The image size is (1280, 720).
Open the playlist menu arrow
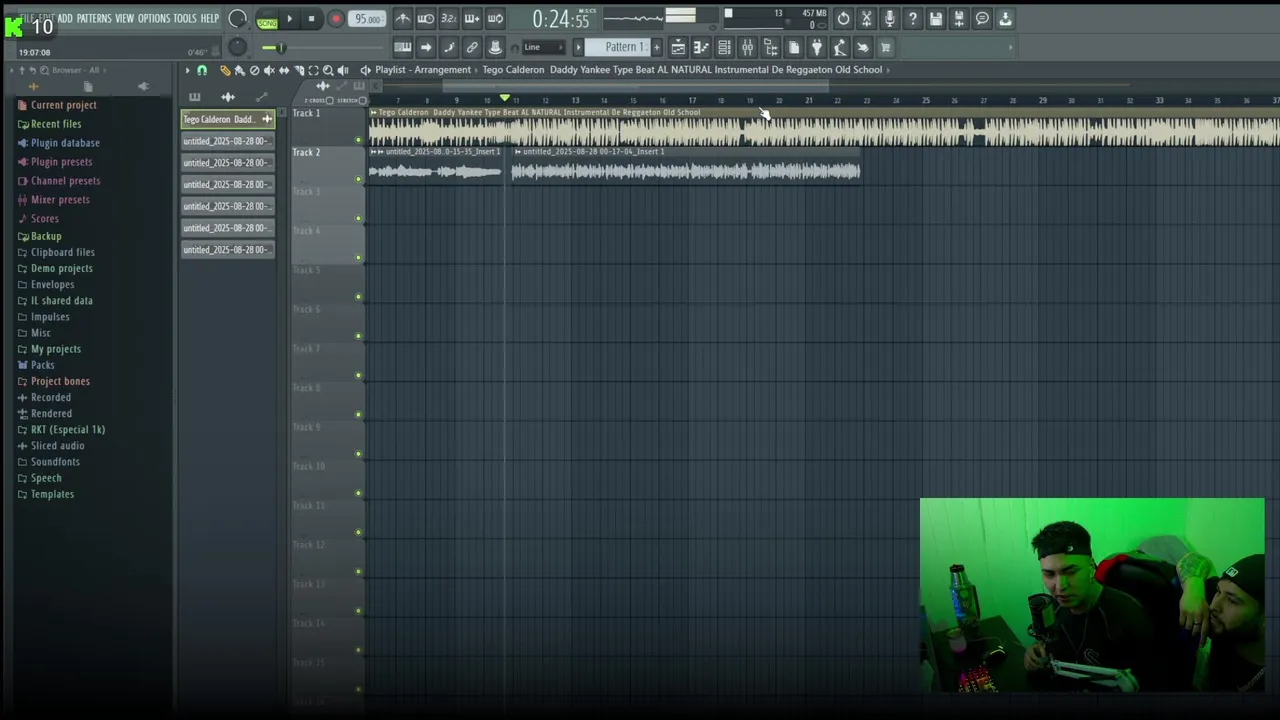(x=187, y=70)
